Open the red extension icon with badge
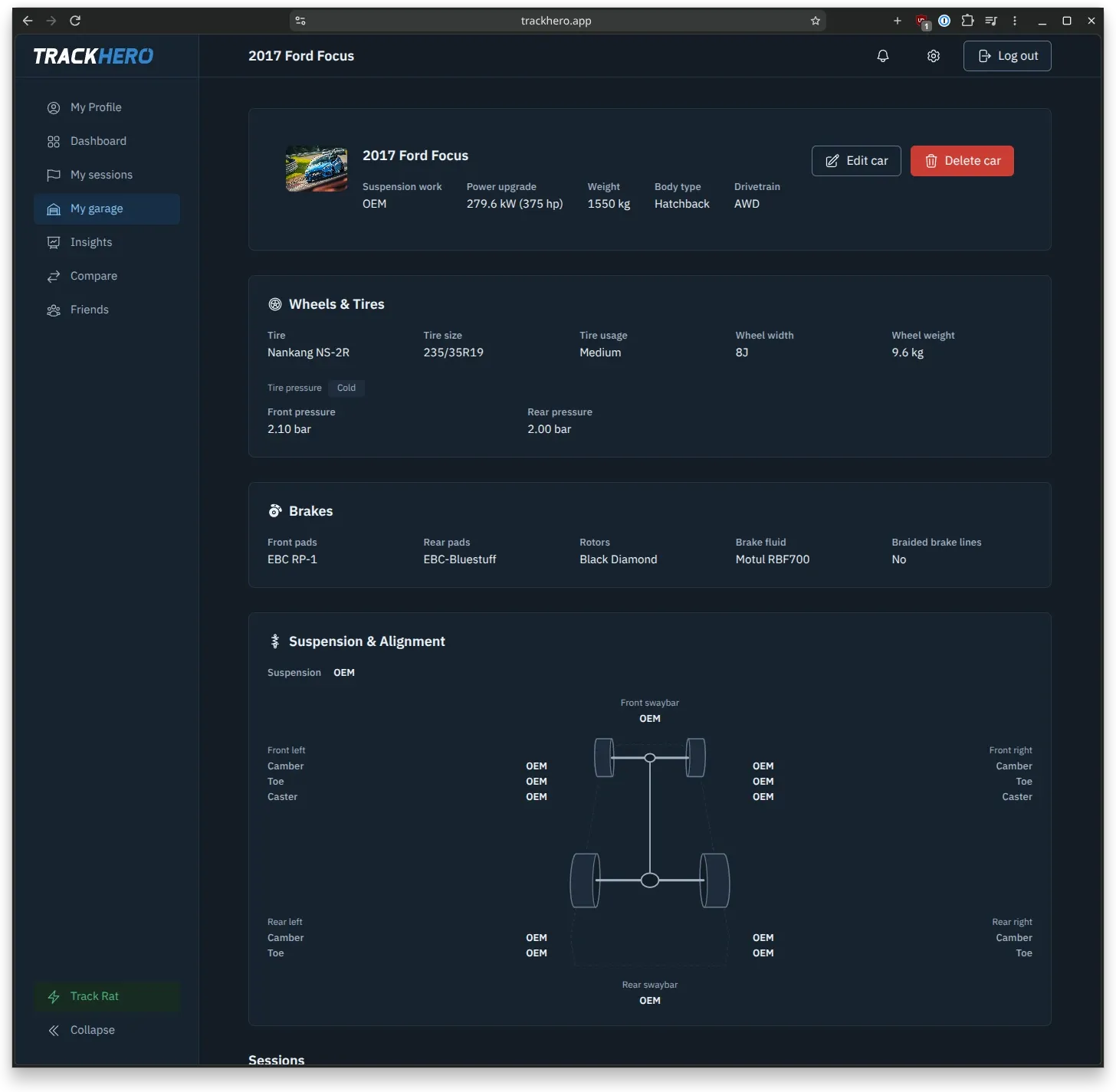 pos(922,21)
